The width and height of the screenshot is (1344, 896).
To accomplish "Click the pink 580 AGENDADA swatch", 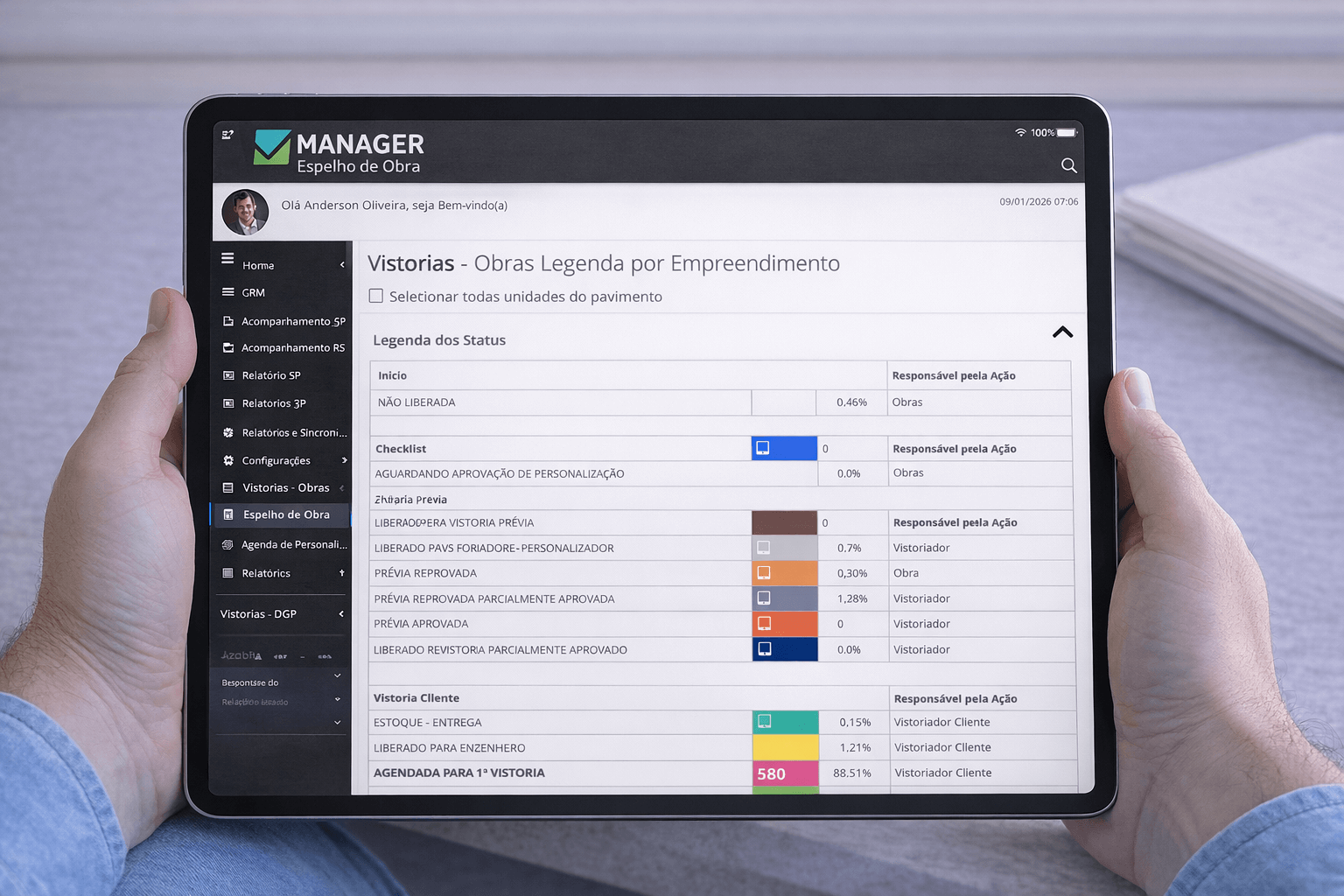I will point(785,773).
